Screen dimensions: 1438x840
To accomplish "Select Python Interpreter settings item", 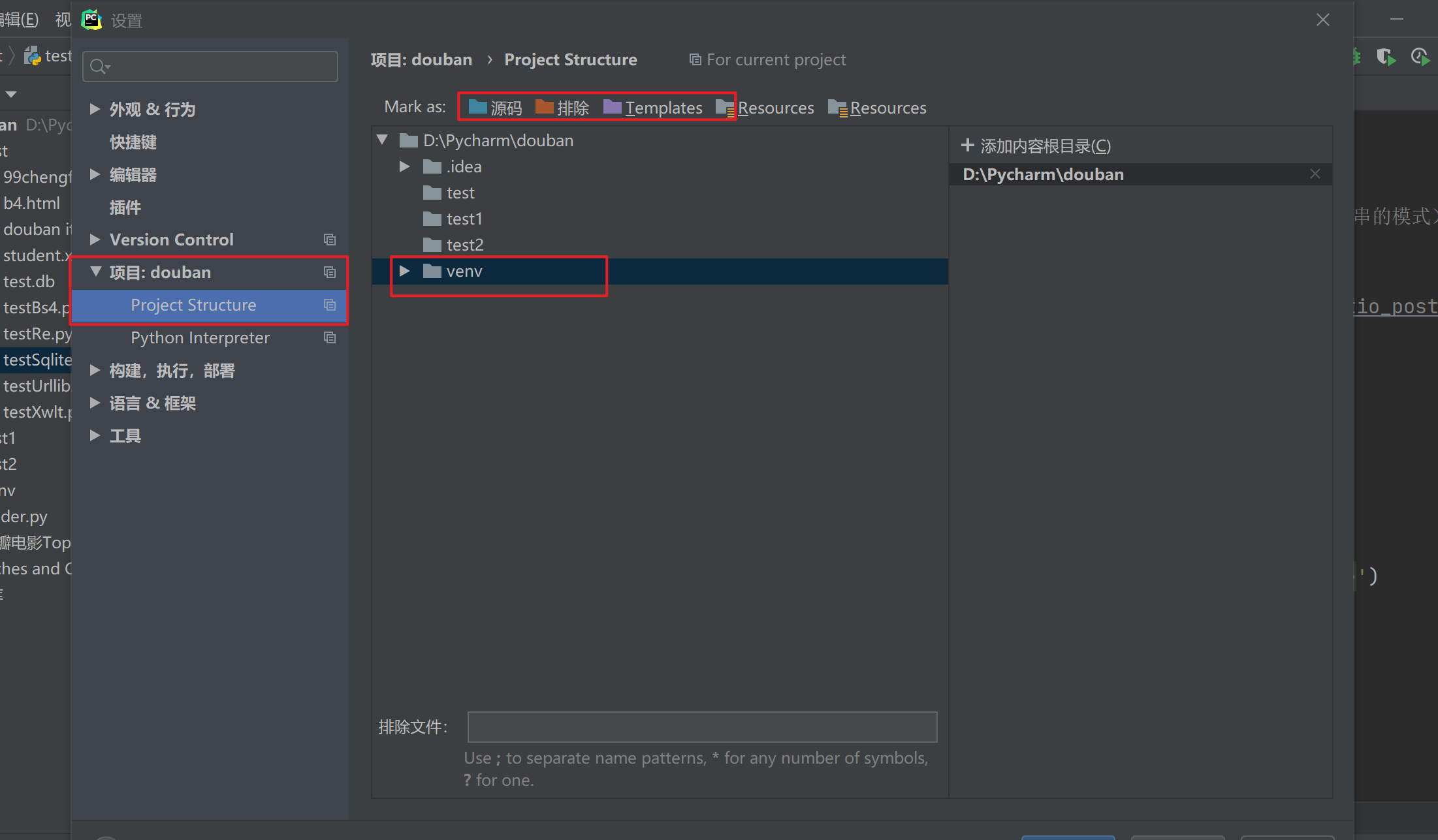I will (200, 338).
